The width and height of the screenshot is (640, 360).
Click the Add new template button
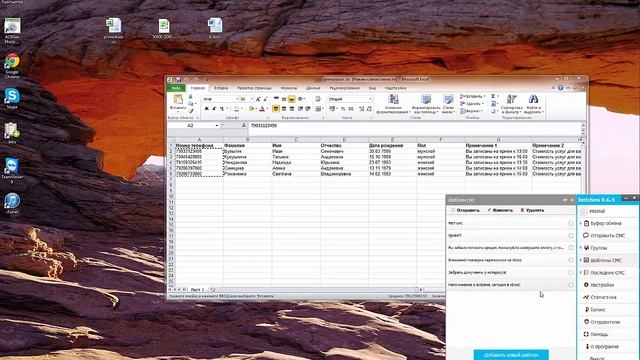pos(511,355)
